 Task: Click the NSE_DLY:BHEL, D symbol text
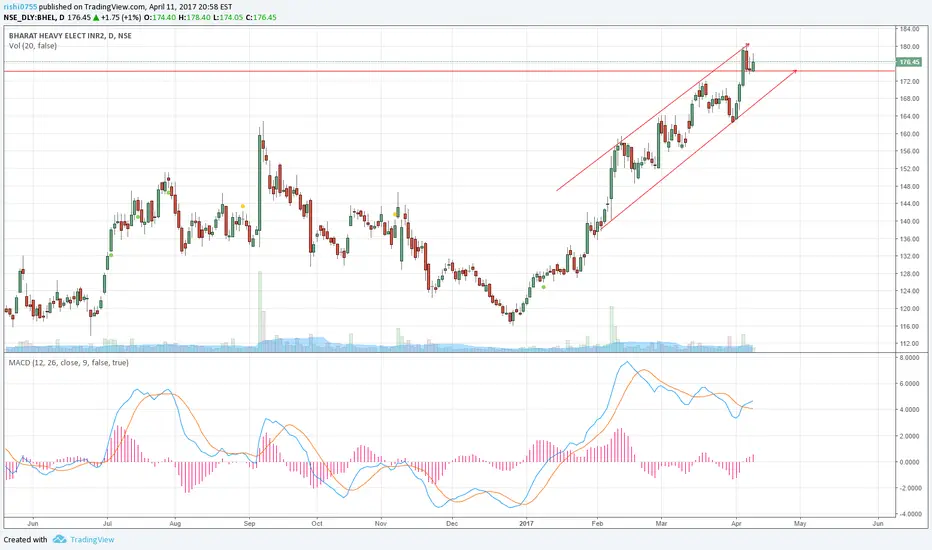point(34,17)
